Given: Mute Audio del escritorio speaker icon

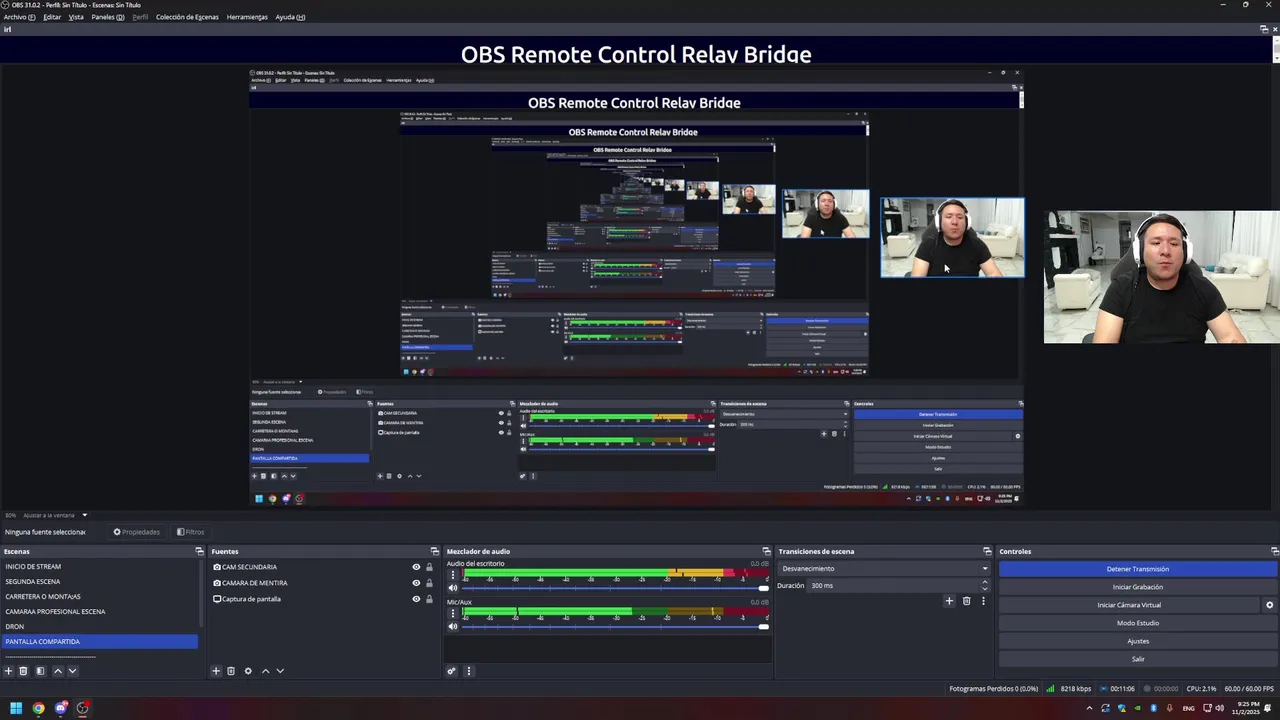Looking at the screenshot, I should coord(452,588).
